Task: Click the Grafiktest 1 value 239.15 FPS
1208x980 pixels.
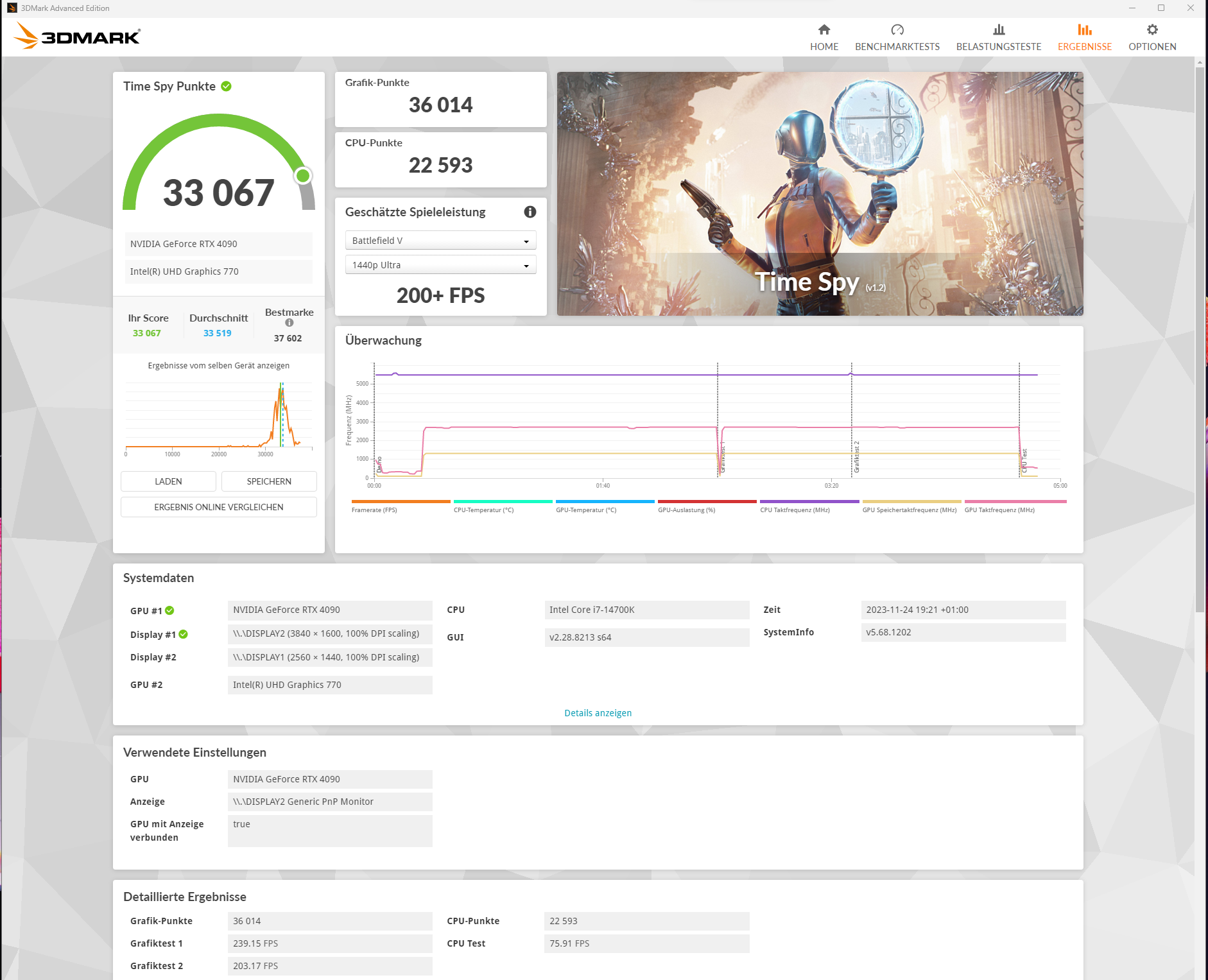Action: coord(330,943)
